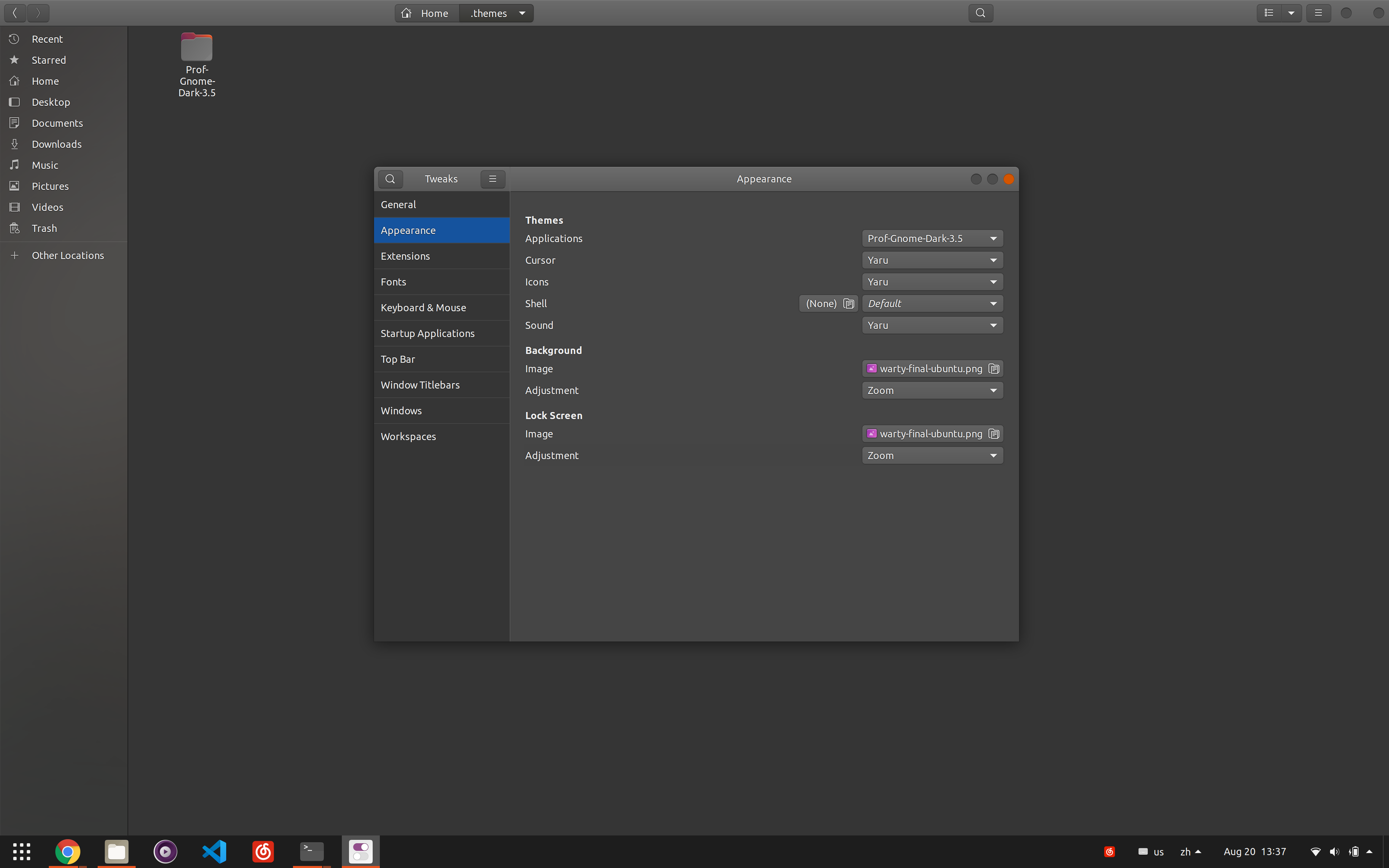Screen dimensions: 1389x868
Task: Click the GNOME Tweaks search icon
Action: [x=390, y=178]
